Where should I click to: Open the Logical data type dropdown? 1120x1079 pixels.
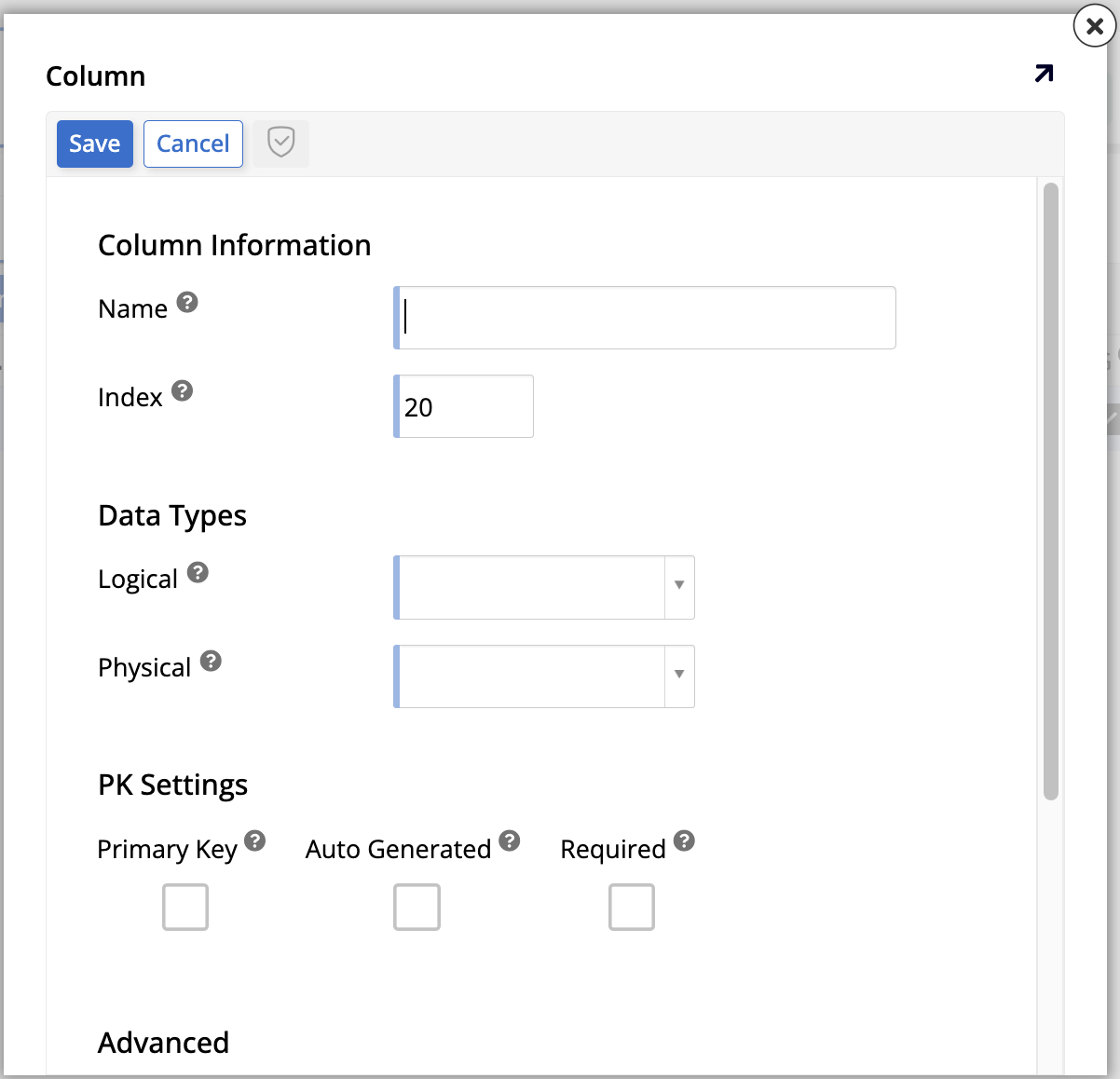679,587
